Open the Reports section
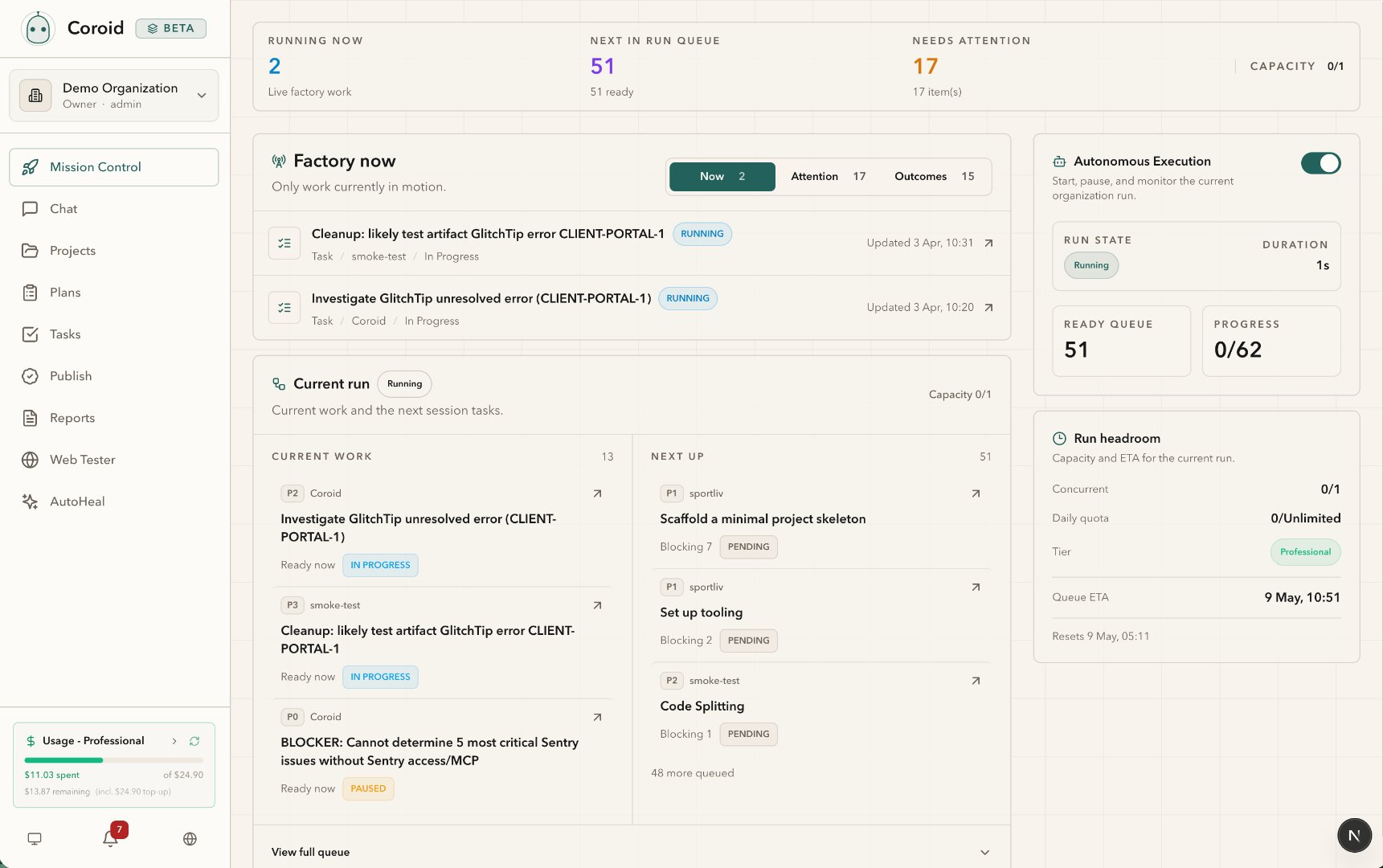This screenshot has width=1383, height=868. (114, 418)
